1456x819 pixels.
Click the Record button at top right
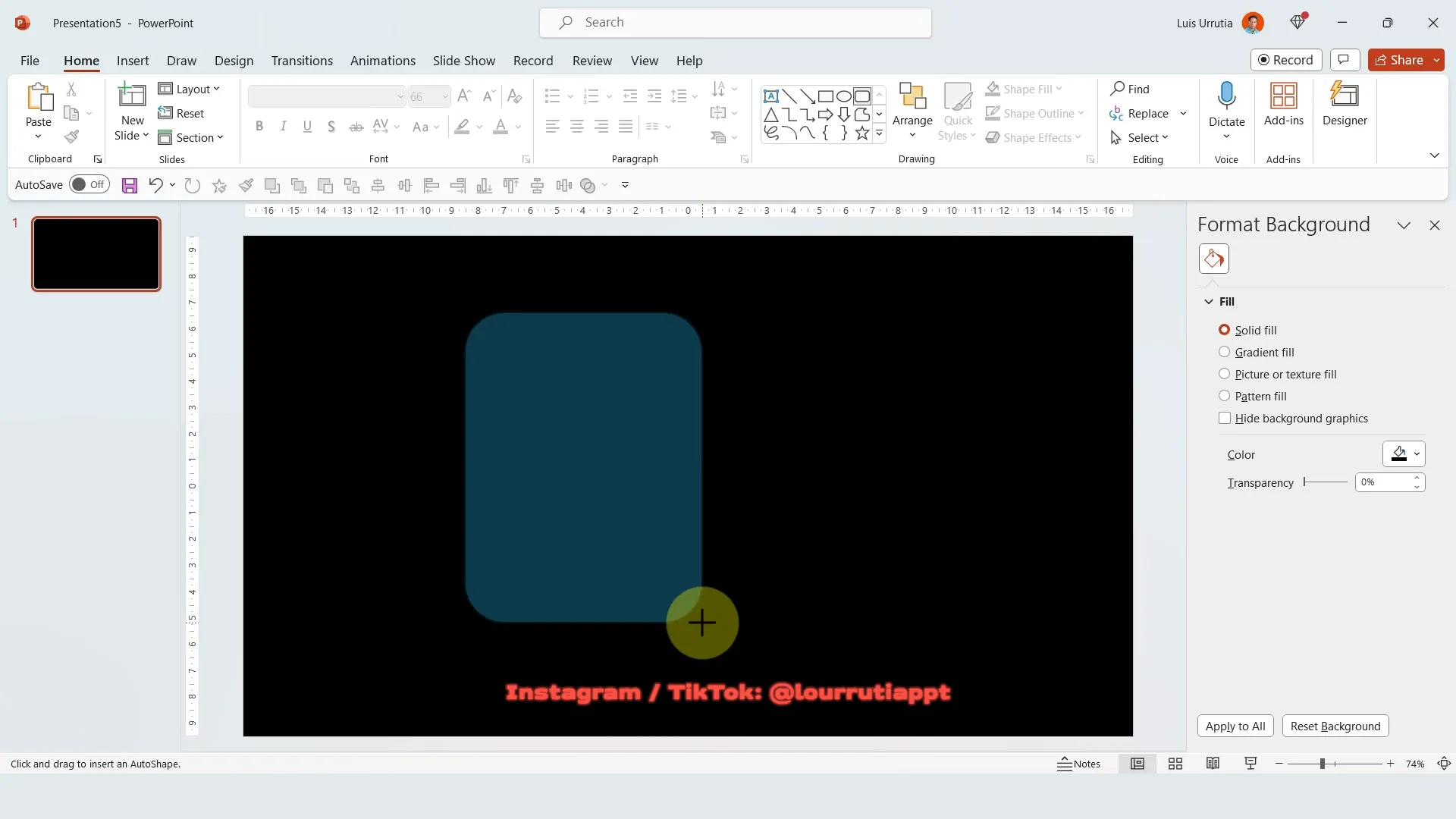(1285, 60)
